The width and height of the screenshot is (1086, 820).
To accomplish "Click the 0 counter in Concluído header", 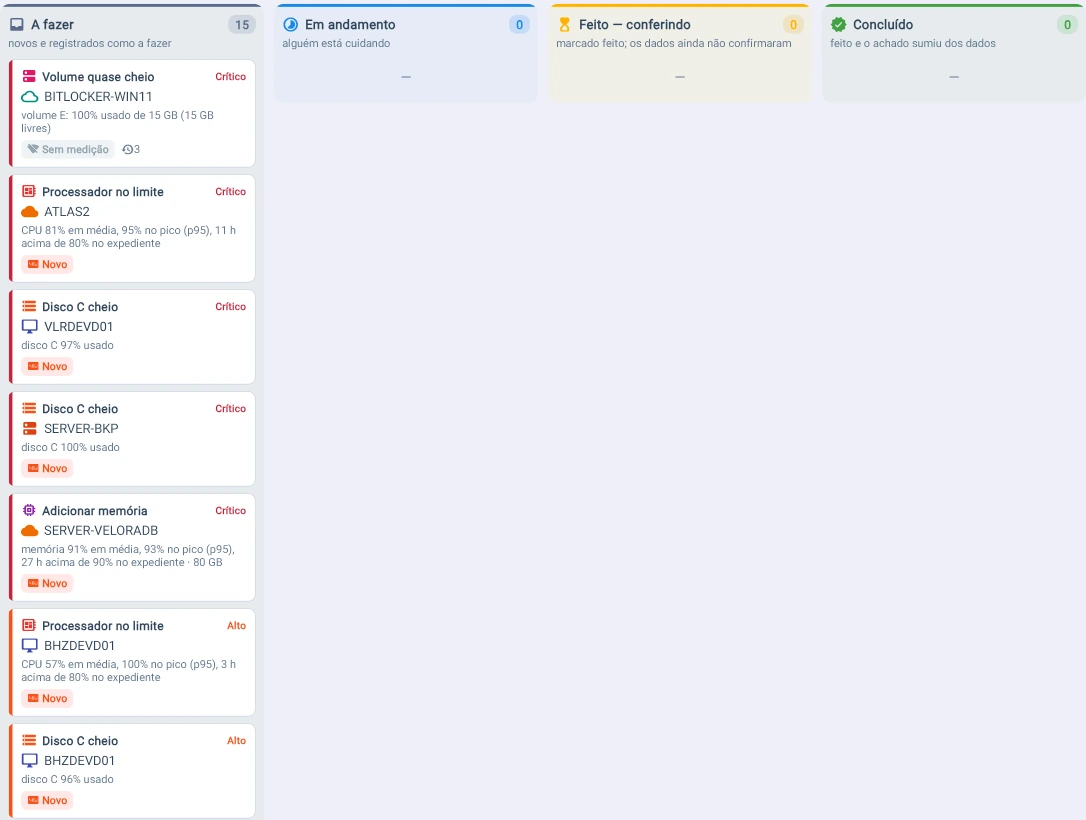I will click(1067, 25).
